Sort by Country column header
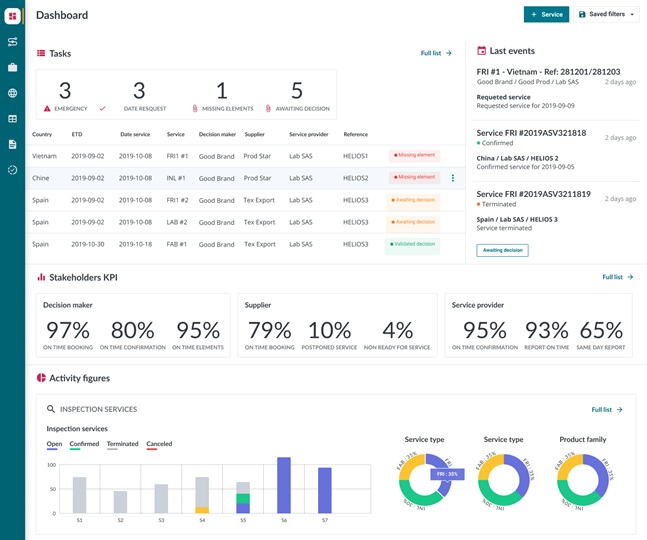647x540 pixels. [42, 134]
